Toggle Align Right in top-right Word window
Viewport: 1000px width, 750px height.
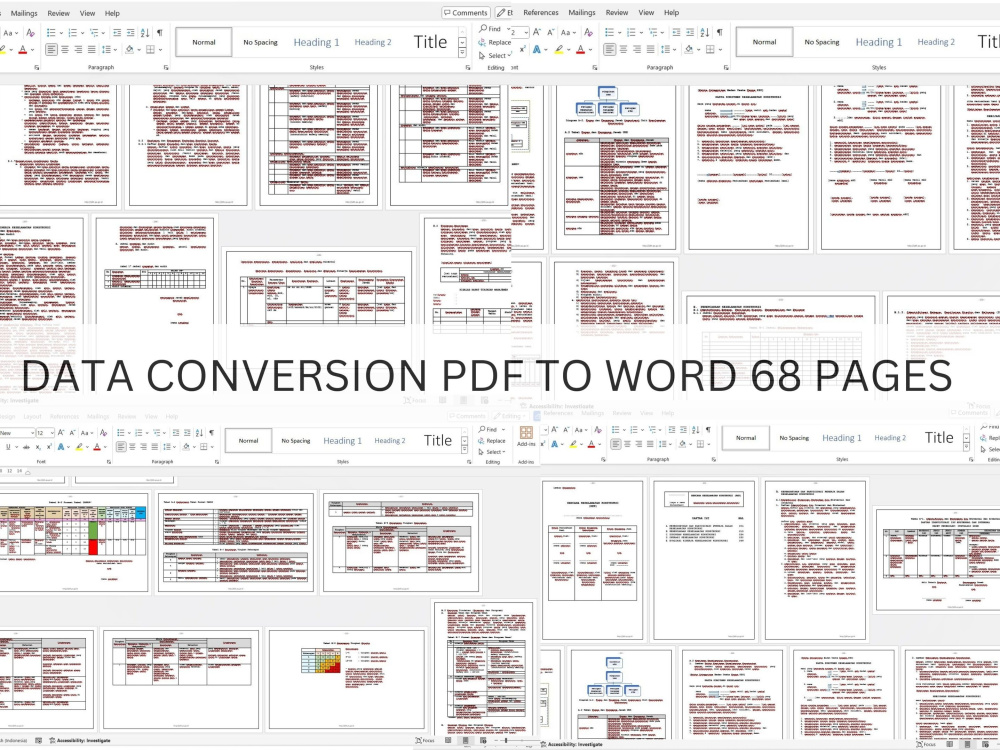[x=636, y=50]
